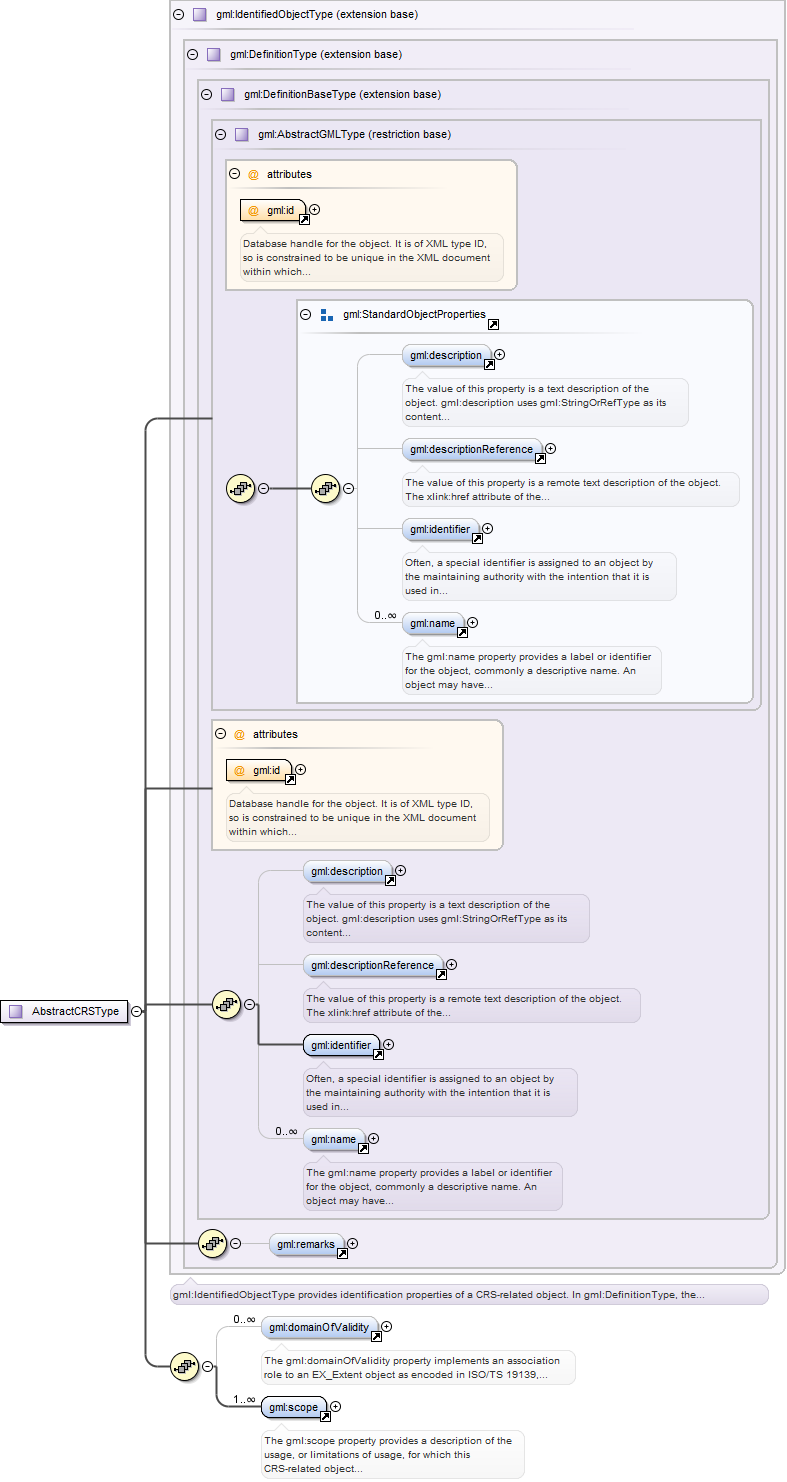
Task: Click the sequence icon beside gml:remarks
Action: (x=212, y=1243)
